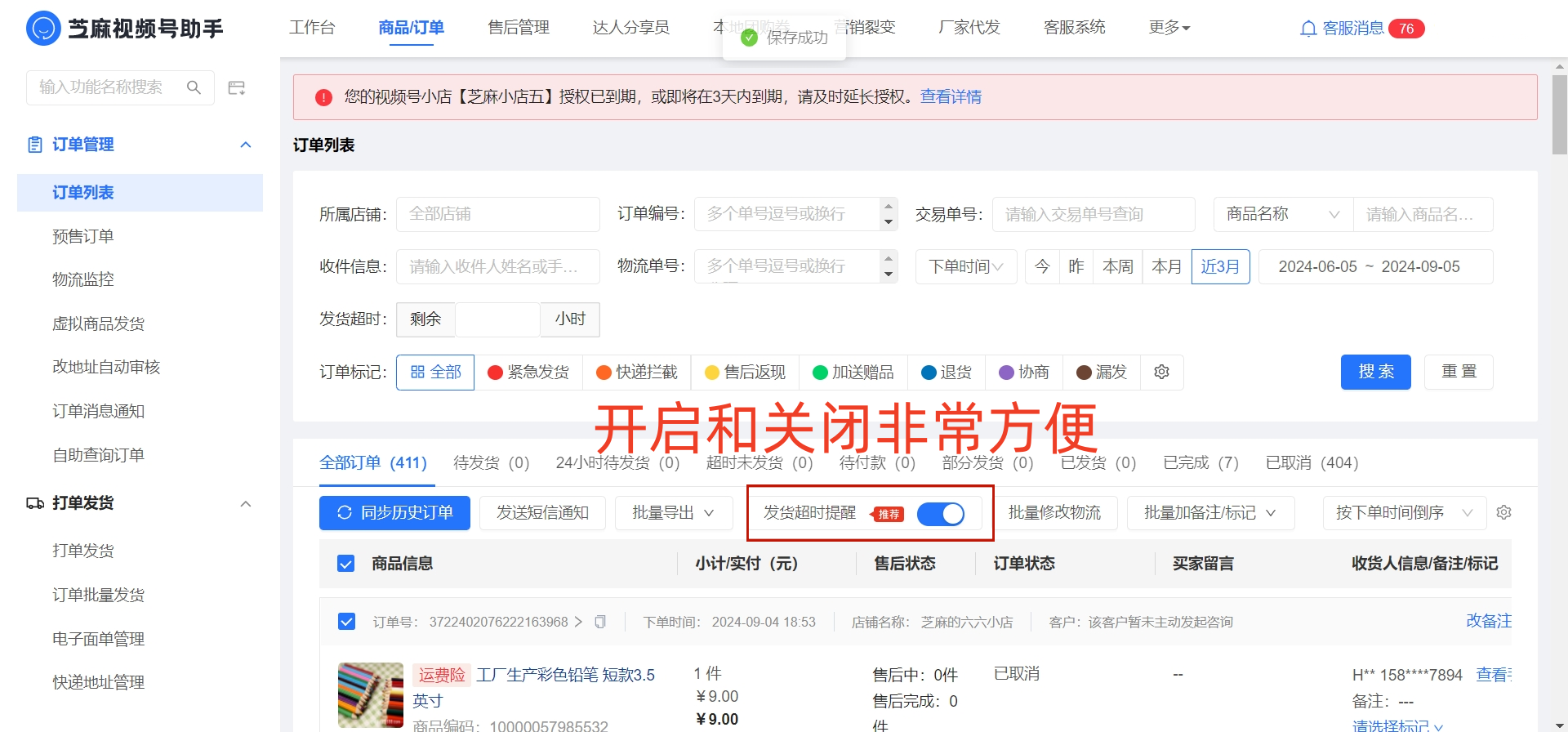
Task: Click the 交易单号 input field
Action: (1094, 214)
